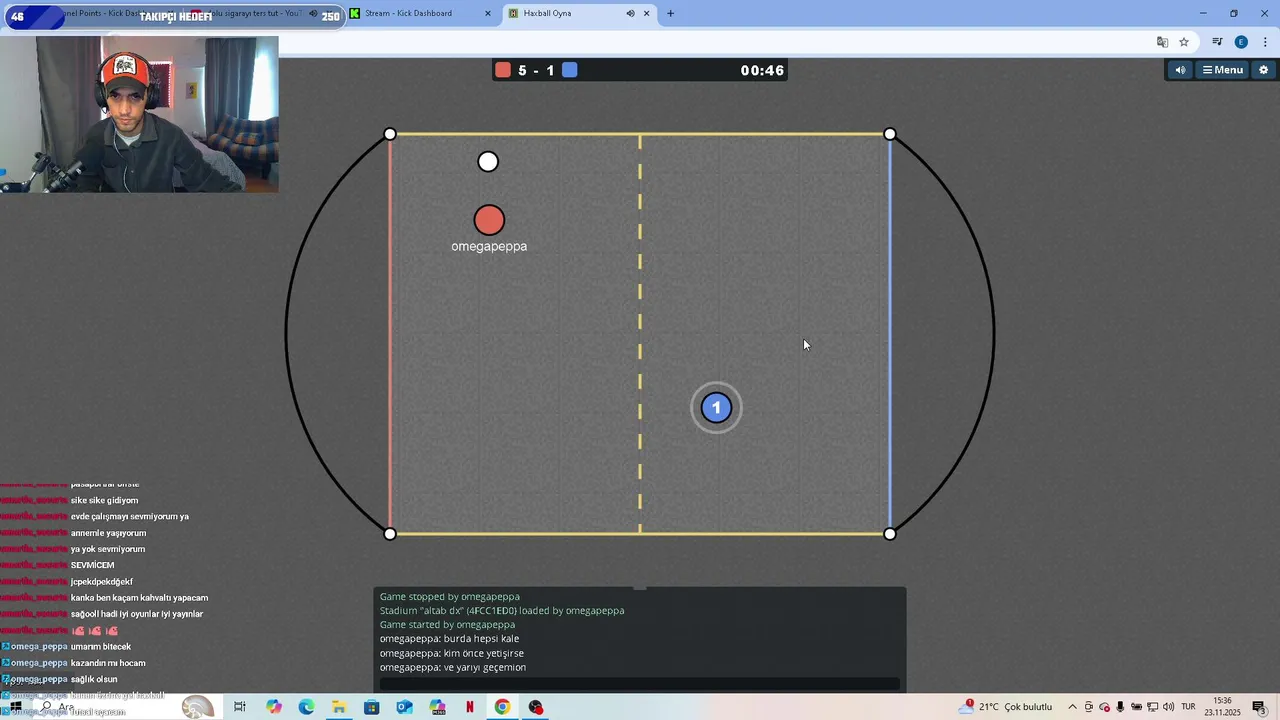Mute the Haxball Oyna tab audio icon
This screenshot has width=1280, height=720.
[630, 13]
